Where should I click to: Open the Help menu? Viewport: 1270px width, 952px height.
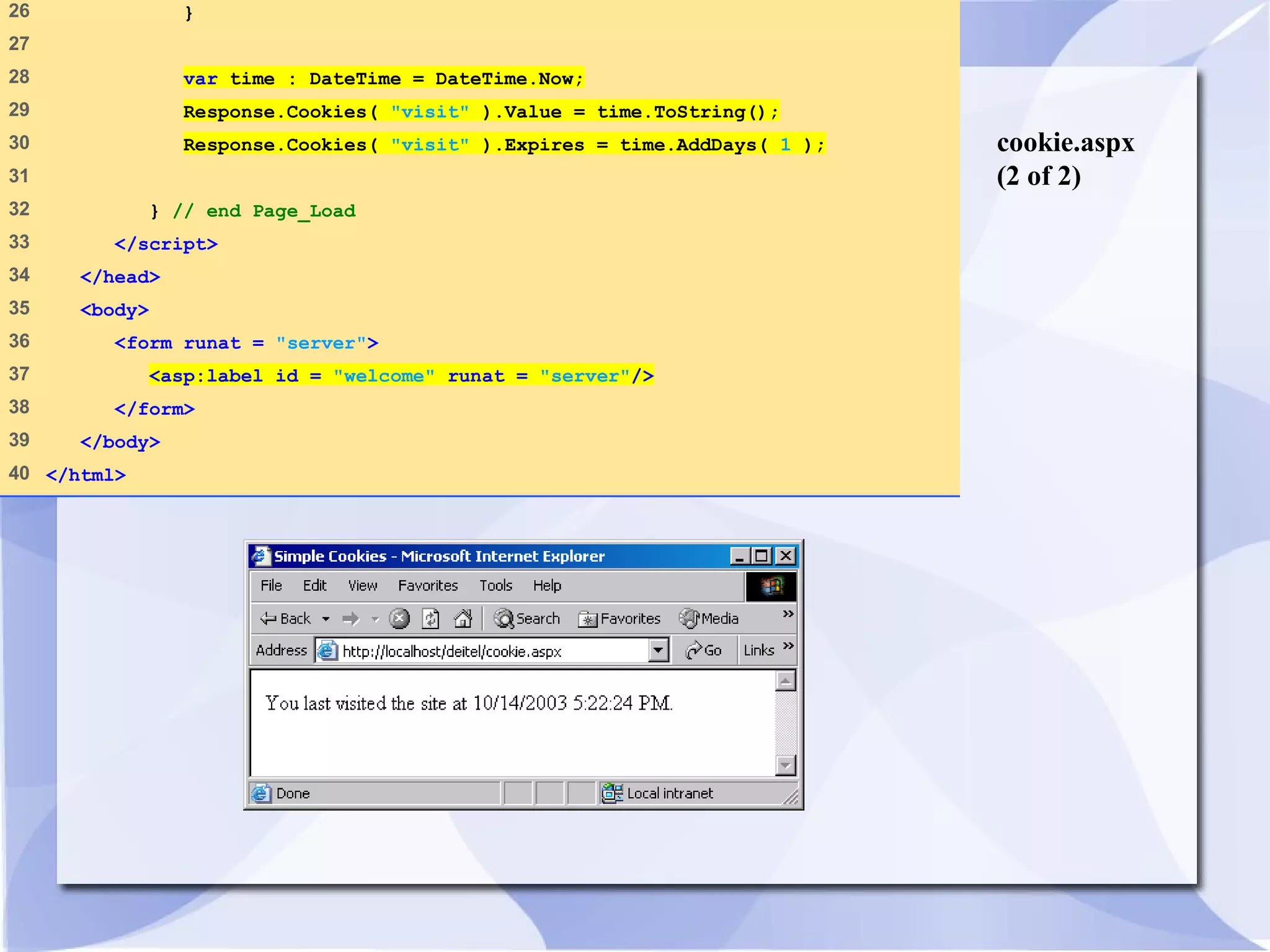(x=547, y=586)
